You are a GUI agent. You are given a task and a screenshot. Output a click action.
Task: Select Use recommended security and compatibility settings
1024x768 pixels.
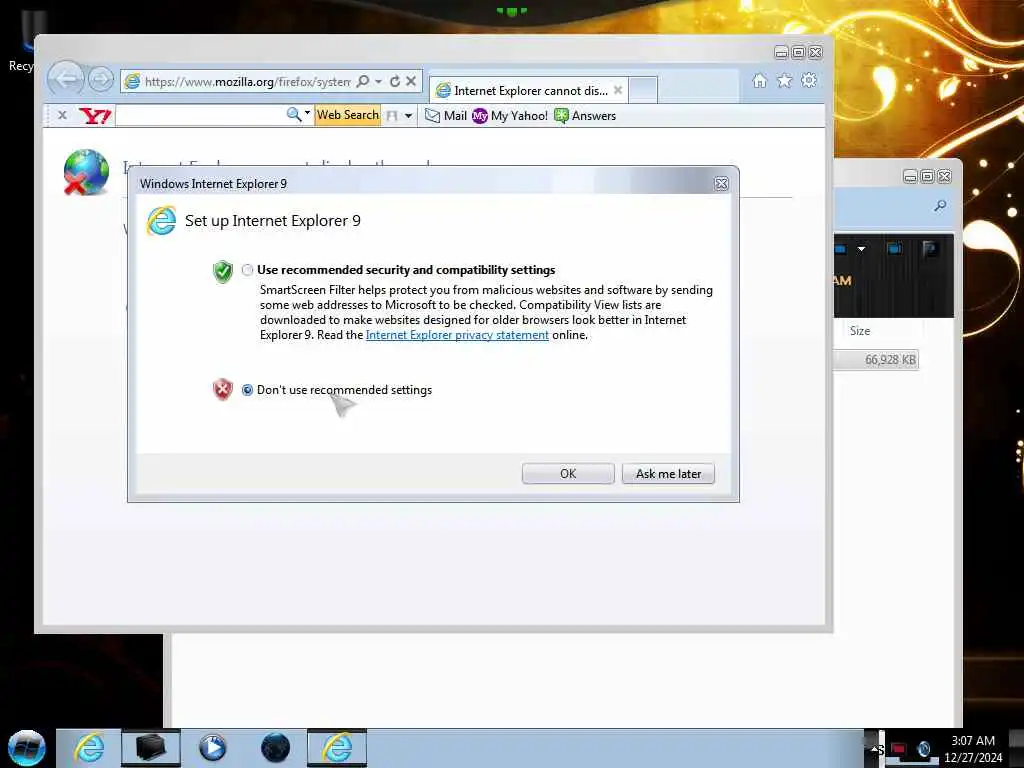tap(248, 270)
